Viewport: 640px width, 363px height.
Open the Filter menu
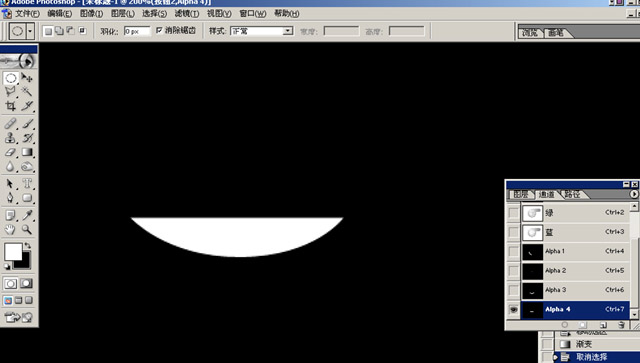tap(187, 13)
